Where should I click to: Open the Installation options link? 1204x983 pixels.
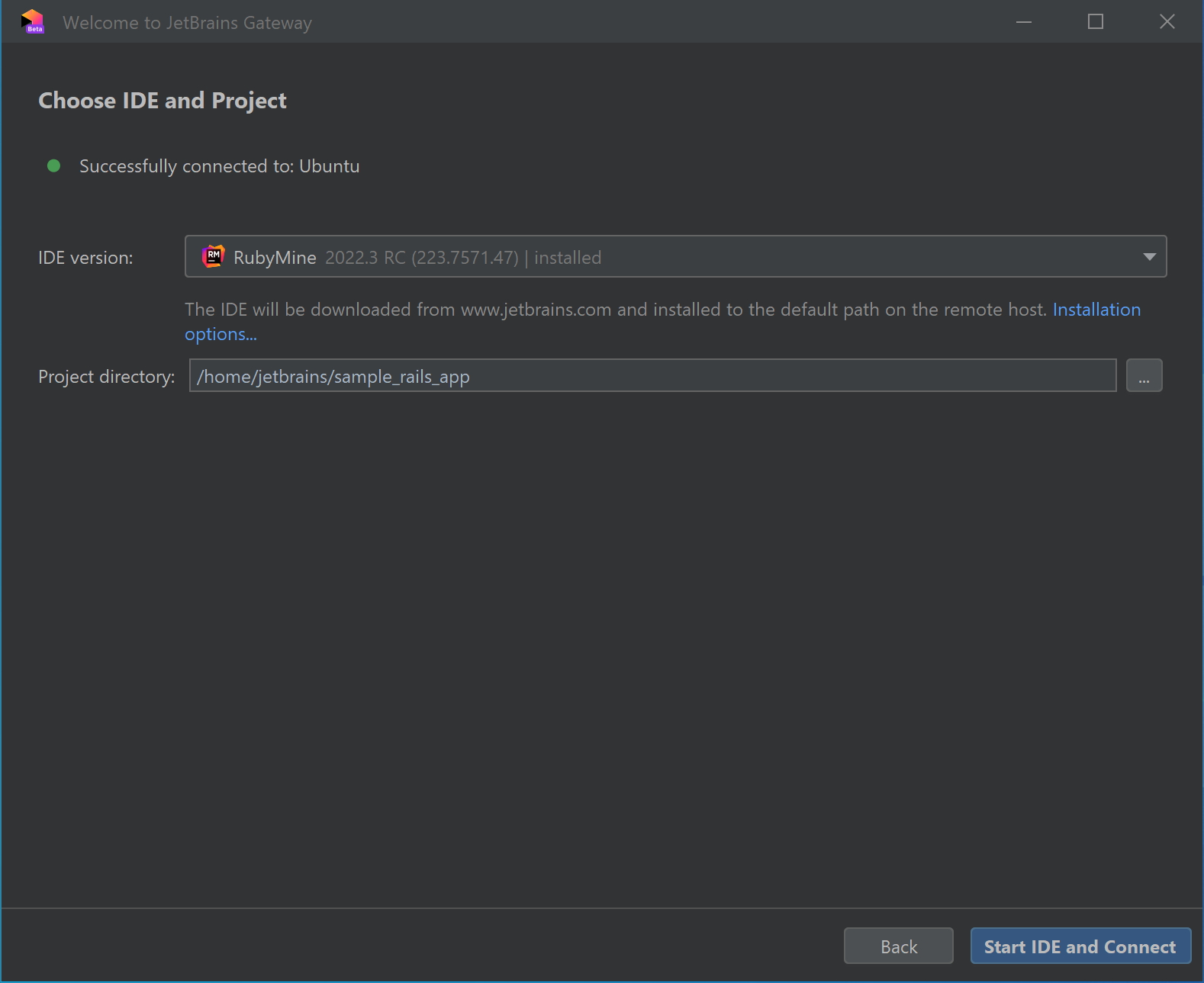pos(1096,310)
